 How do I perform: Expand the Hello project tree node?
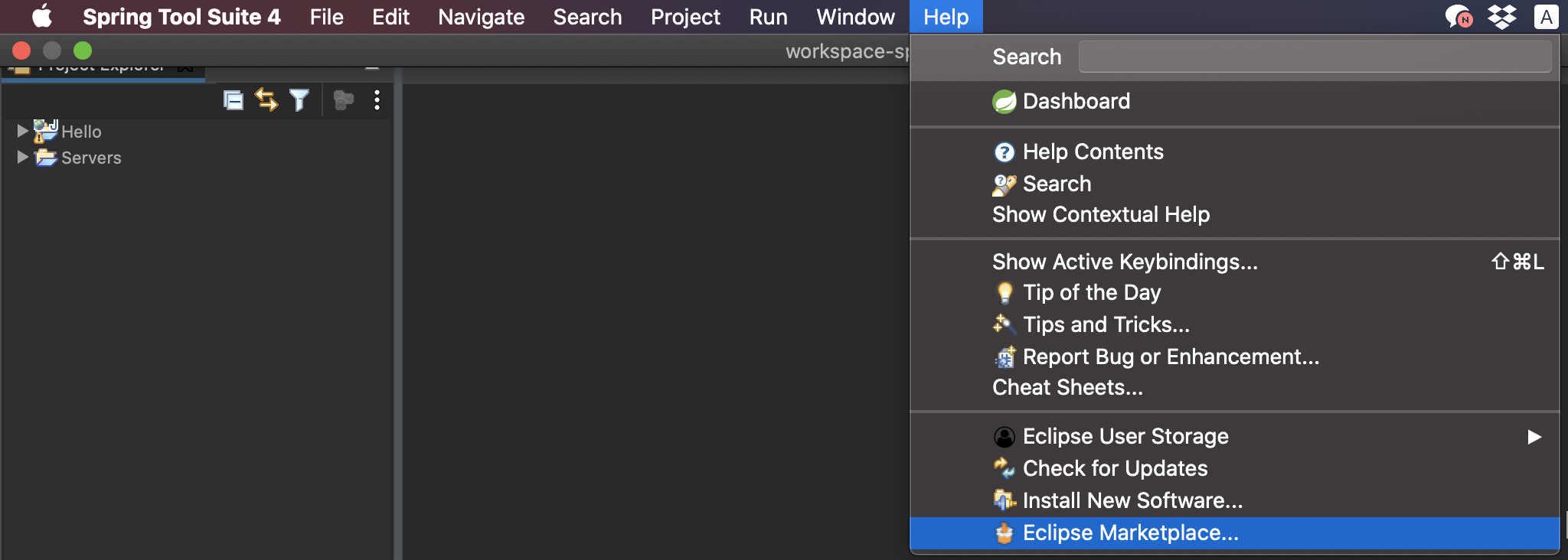point(22,131)
